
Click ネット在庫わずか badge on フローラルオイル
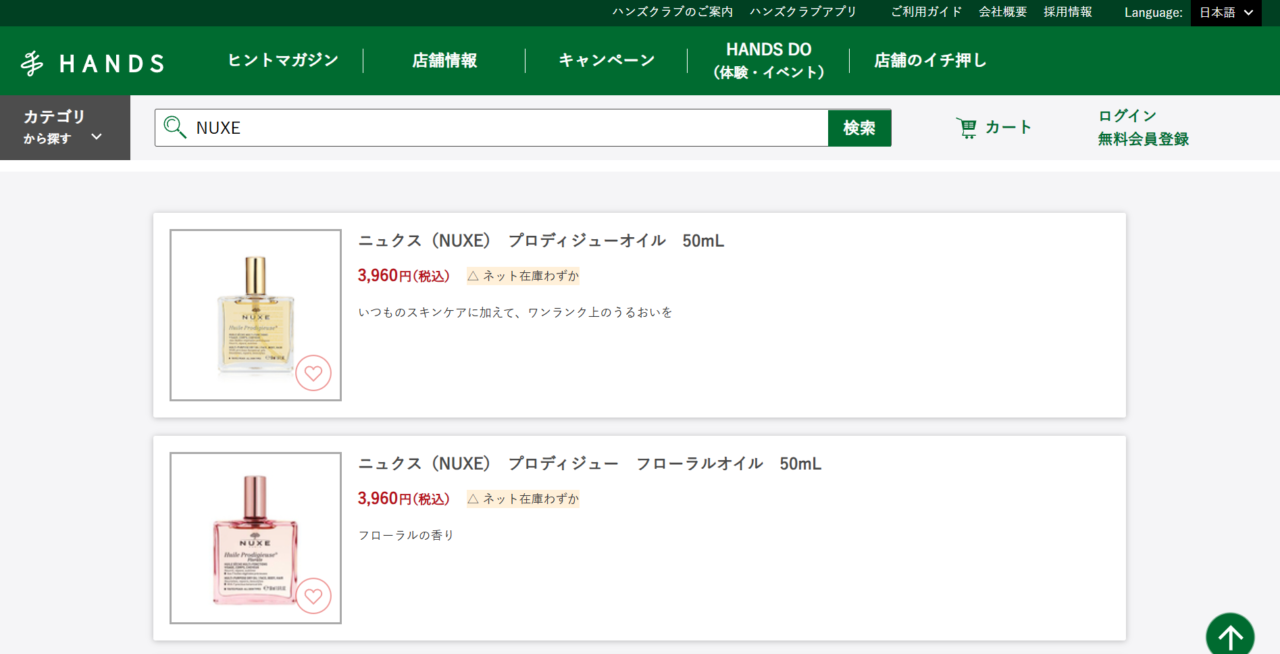tap(523, 498)
